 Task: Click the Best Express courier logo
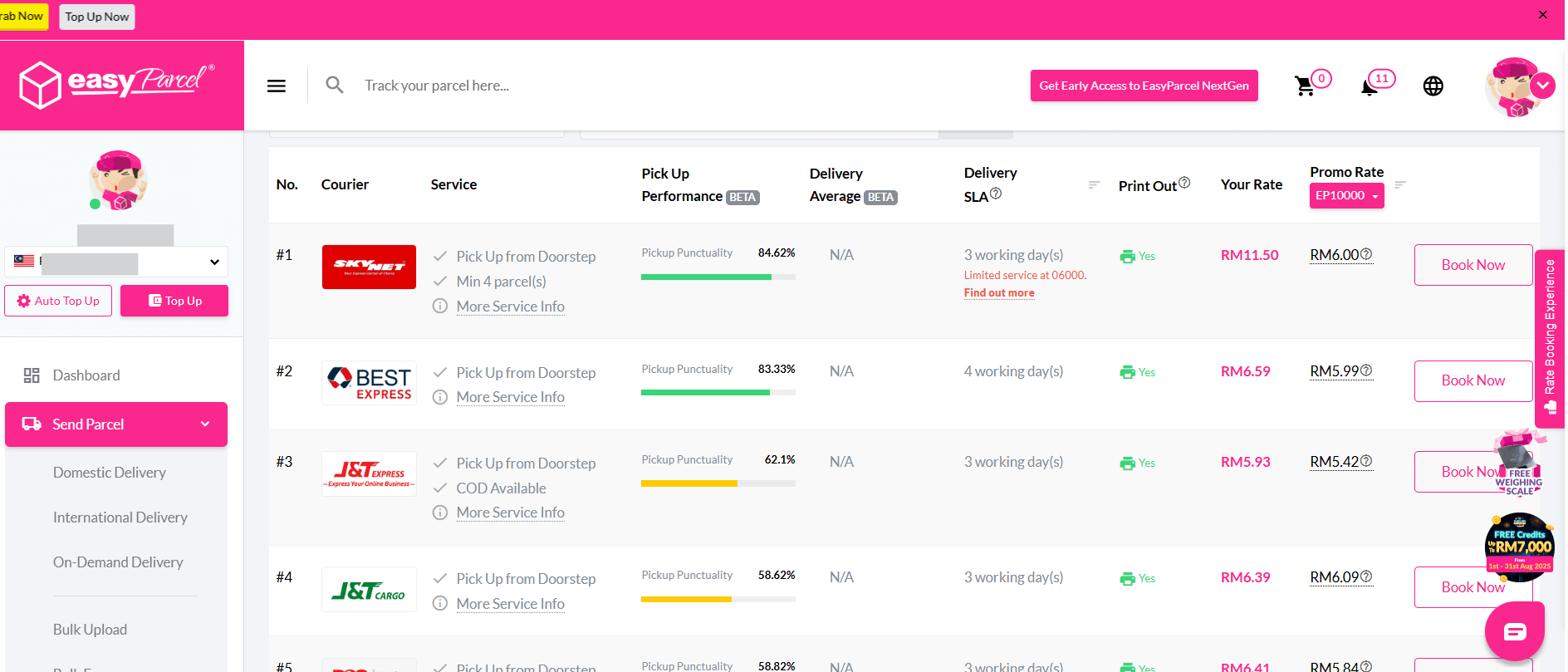(x=370, y=383)
